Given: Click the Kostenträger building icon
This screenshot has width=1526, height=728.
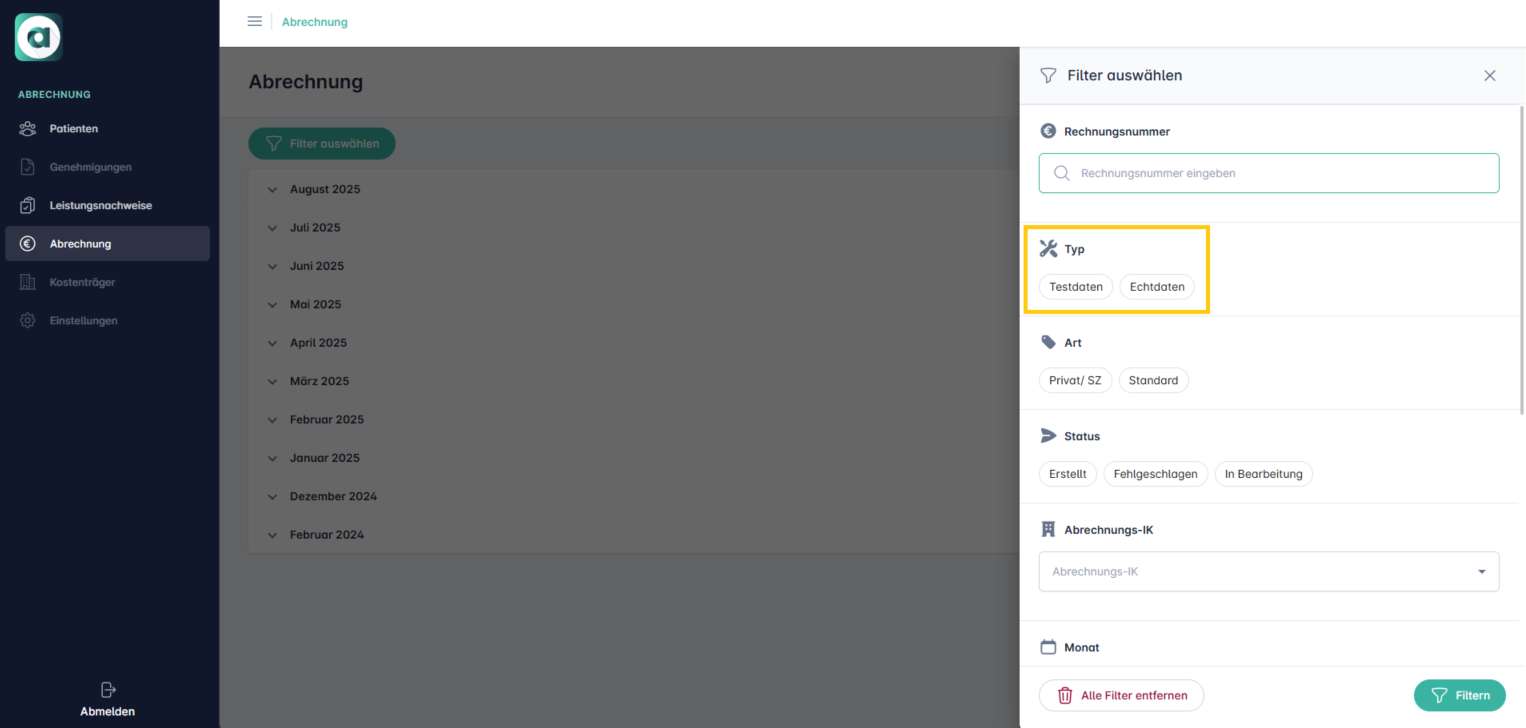Looking at the screenshot, I should click(x=28, y=283).
